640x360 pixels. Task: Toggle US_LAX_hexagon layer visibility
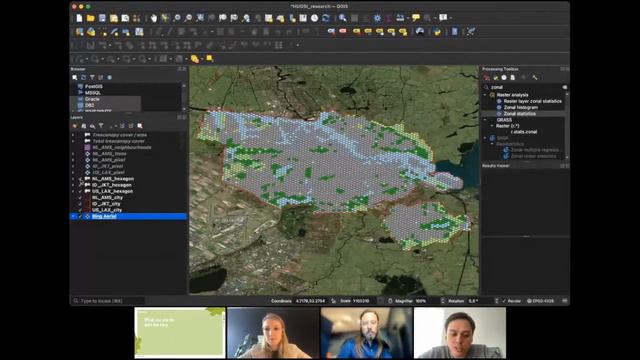tap(80, 191)
